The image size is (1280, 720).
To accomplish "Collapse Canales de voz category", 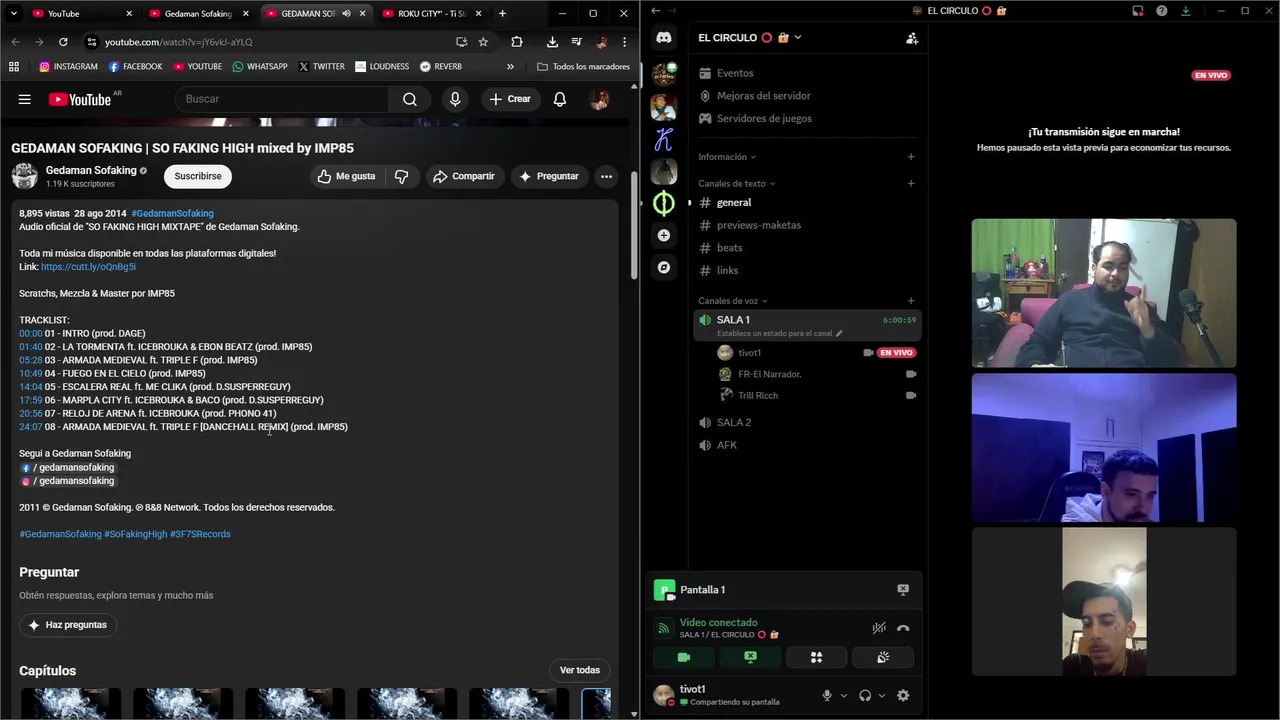I will point(733,301).
